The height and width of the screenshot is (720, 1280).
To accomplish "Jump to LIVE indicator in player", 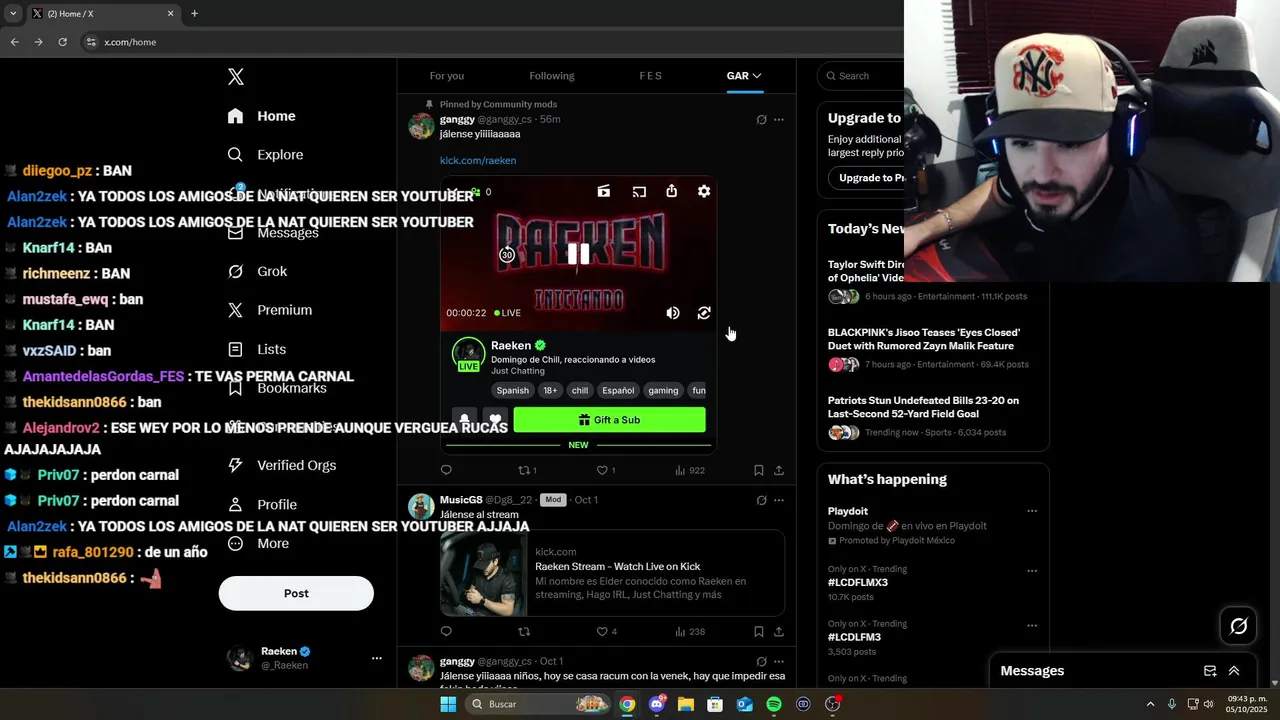I will coord(507,313).
